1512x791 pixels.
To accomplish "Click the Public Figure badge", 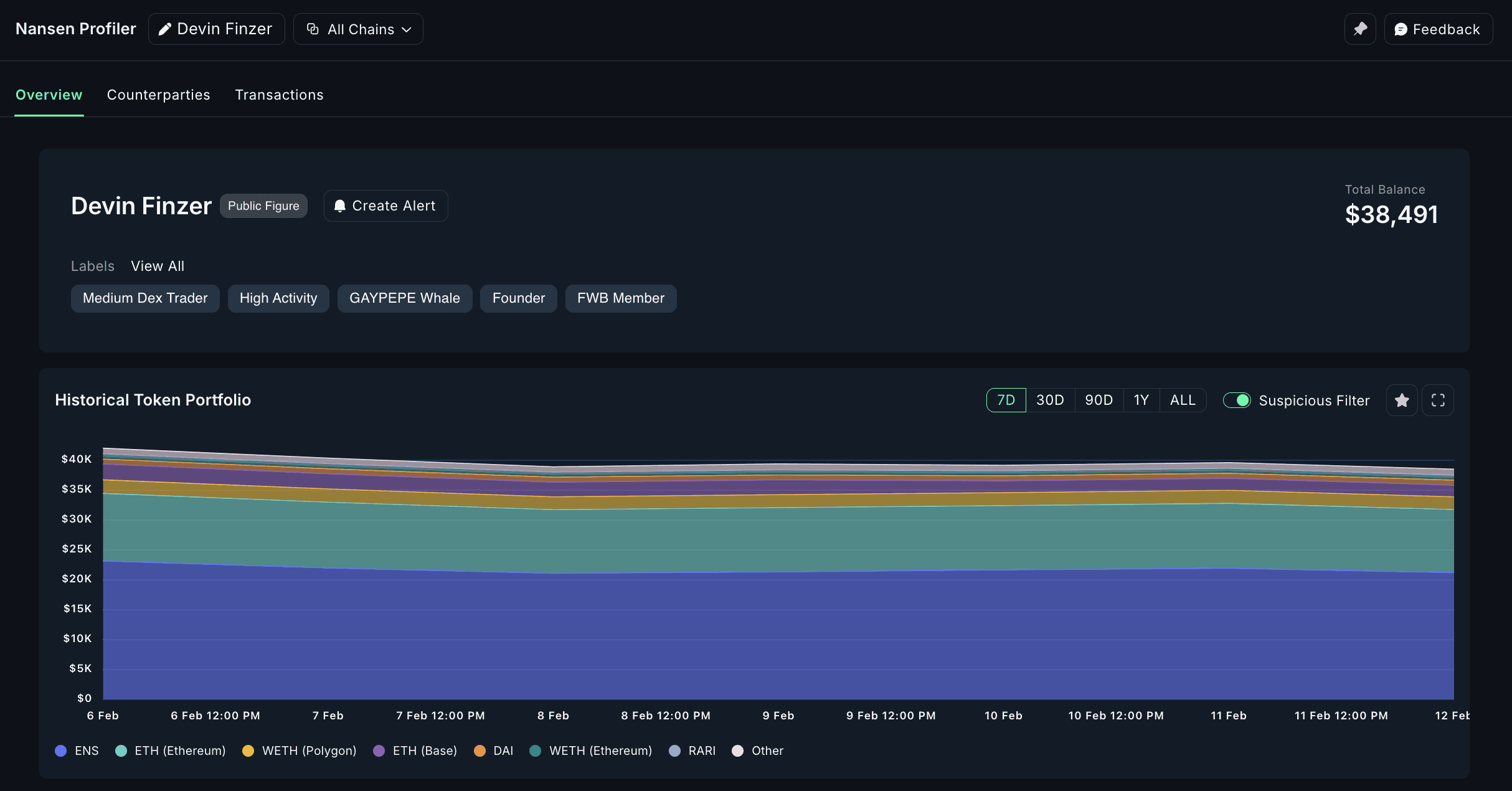I will [x=263, y=206].
